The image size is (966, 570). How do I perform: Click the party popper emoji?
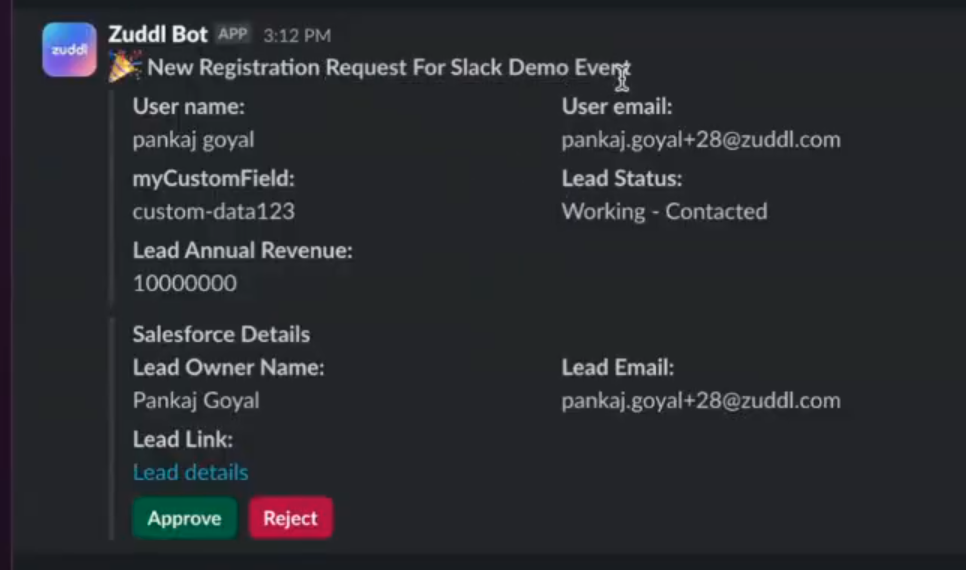tap(125, 68)
